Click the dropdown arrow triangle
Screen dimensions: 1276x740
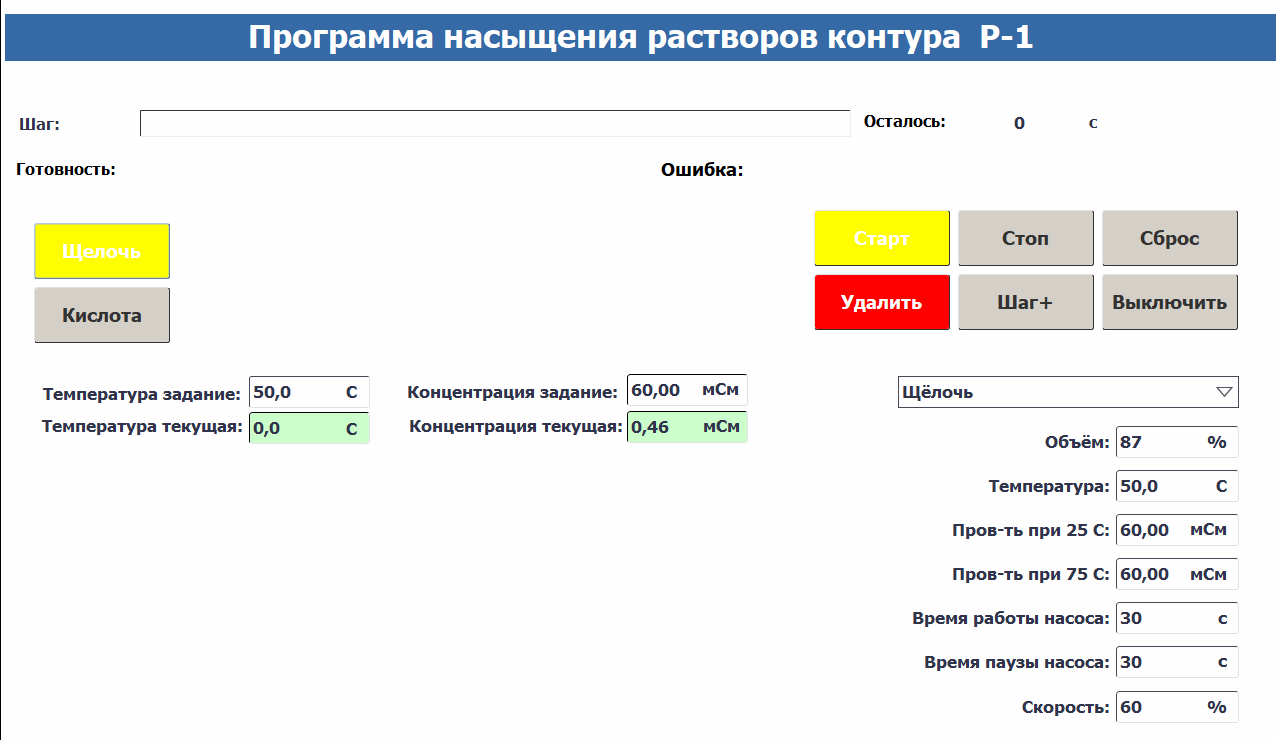(x=1224, y=392)
